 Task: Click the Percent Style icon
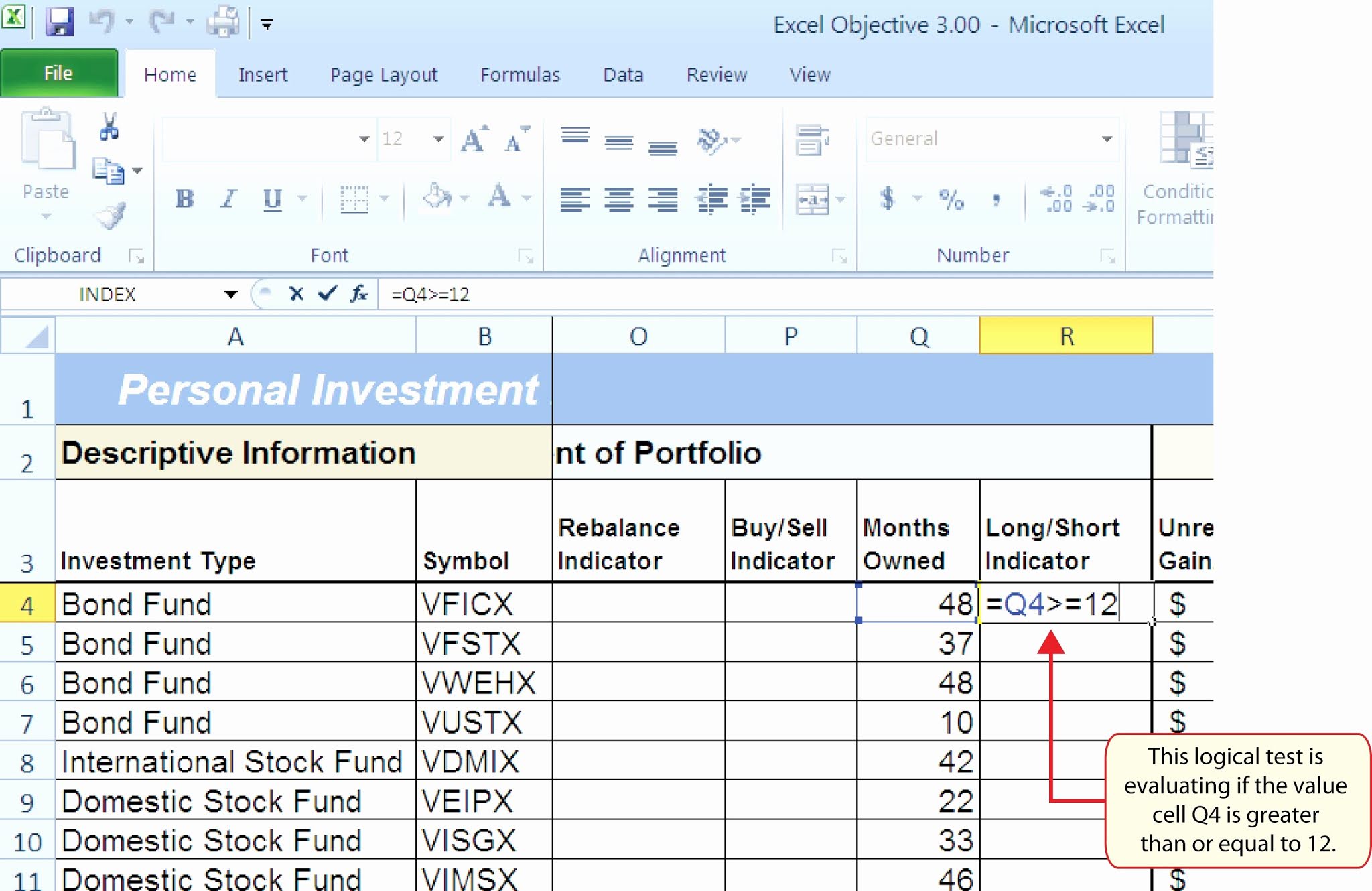[951, 198]
